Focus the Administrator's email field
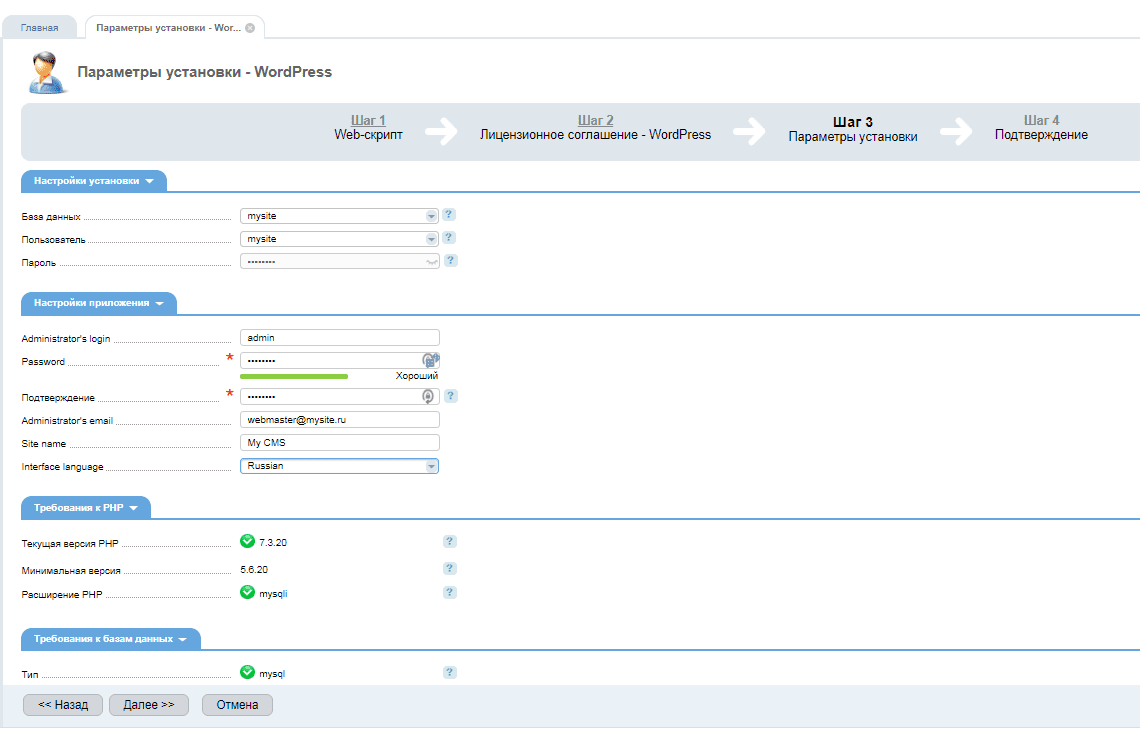The height and width of the screenshot is (734, 1140). pos(340,420)
